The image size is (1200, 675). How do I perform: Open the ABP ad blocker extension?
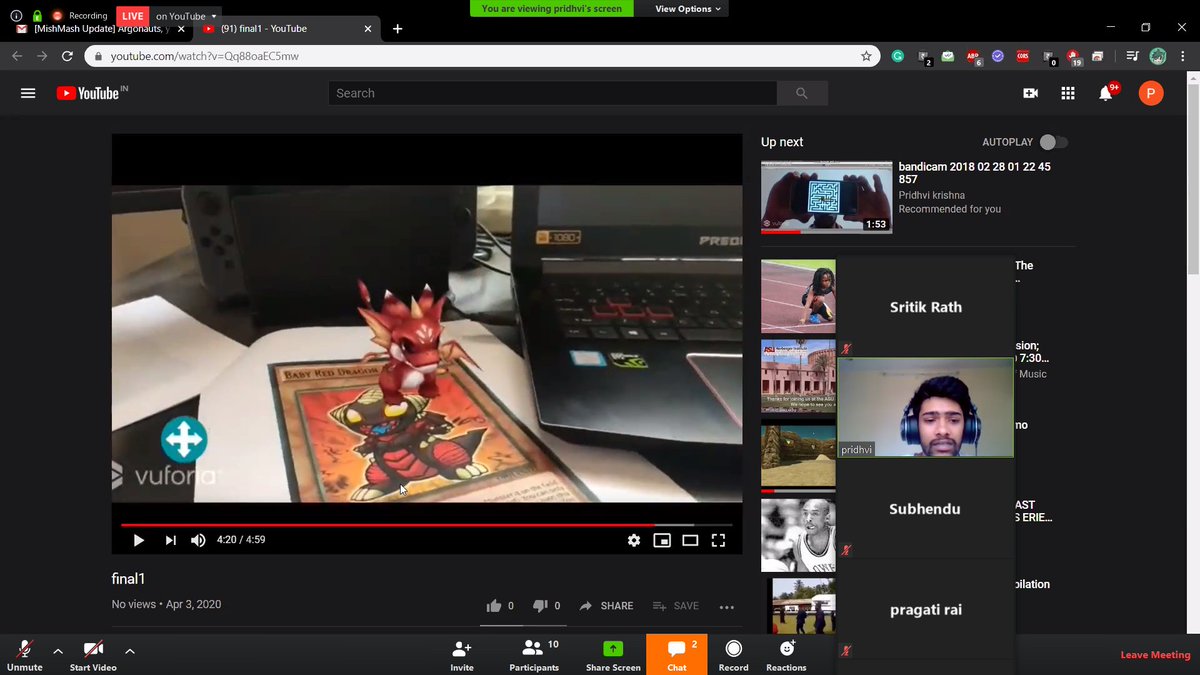click(973, 57)
